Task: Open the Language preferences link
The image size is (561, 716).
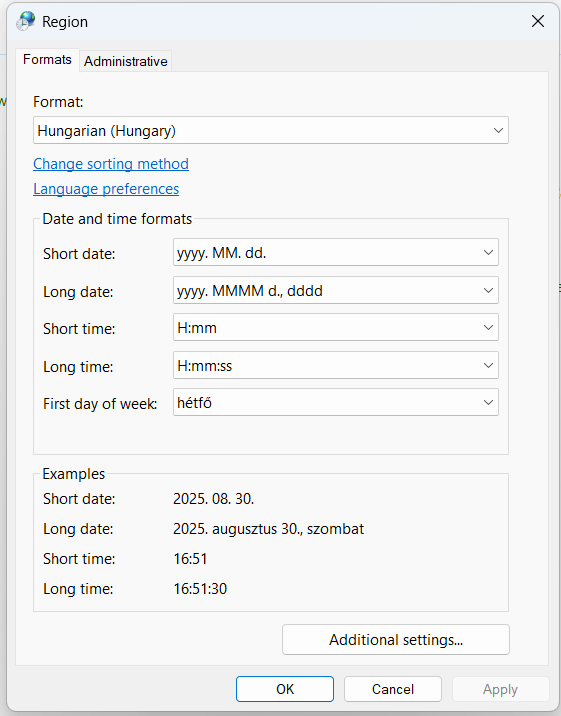Action: (106, 189)
